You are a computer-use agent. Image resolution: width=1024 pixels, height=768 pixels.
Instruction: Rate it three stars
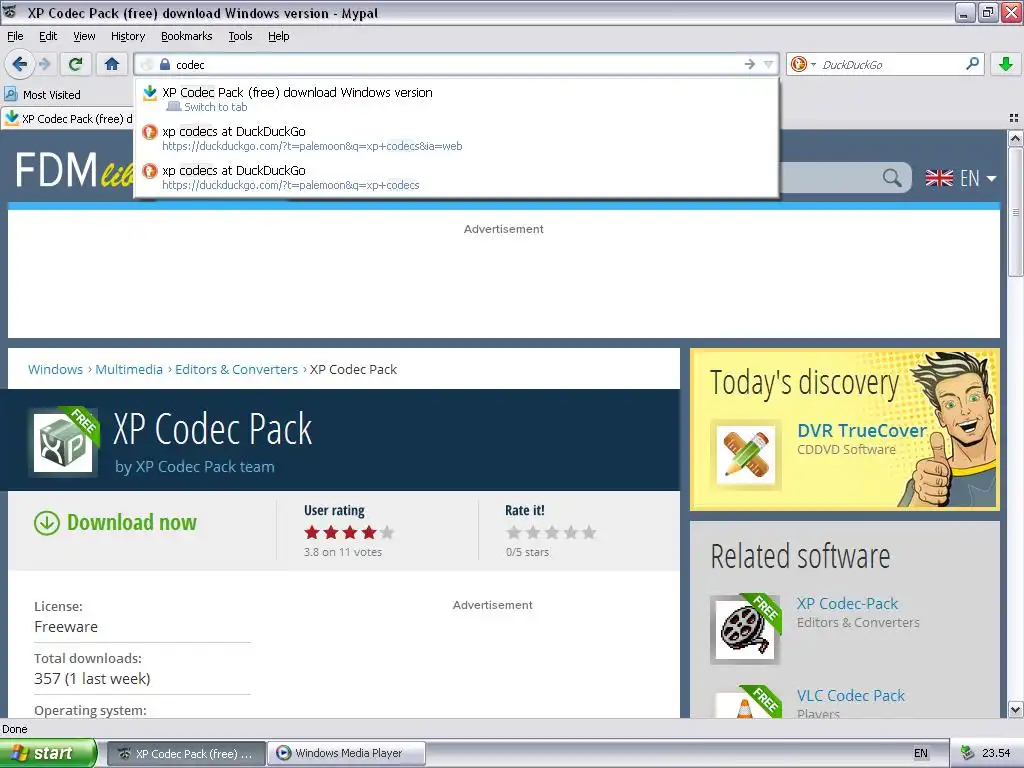[552, 532]
